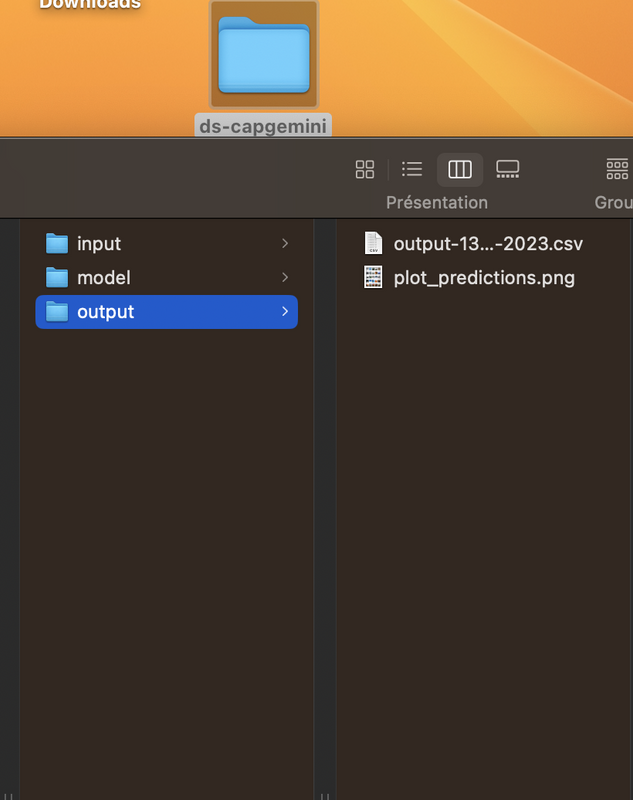
Task: Switch to list view in the toolbar
Action: pyautogui.click(x=411, y=169)
